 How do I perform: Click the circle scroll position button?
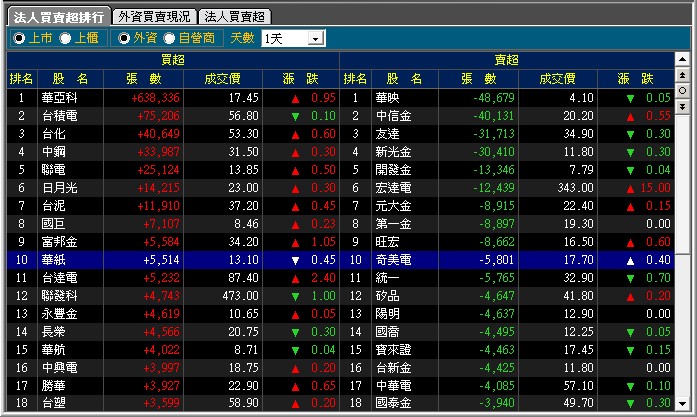click(682, 91)
